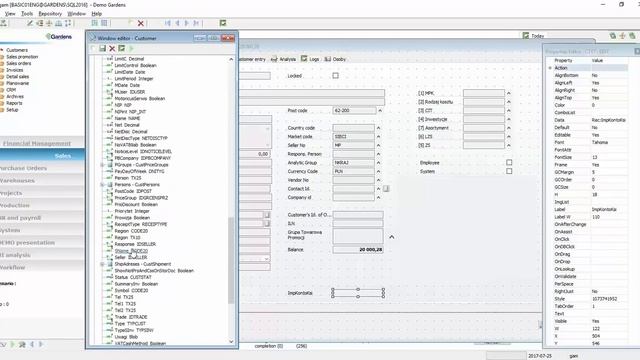Click the red X icon in Window editor toolbar
This screenshot has width=640, height=360.
(x=112, y=49)
